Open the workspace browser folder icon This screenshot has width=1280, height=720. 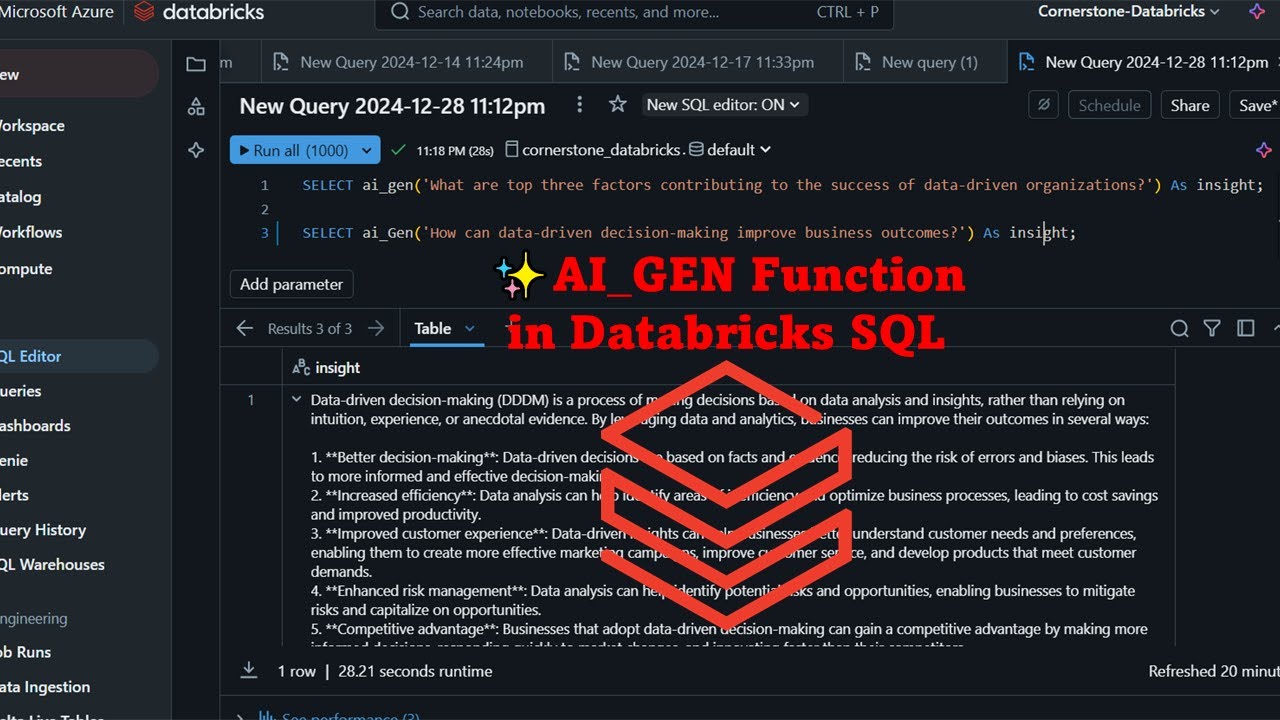(x=196, y=64)
